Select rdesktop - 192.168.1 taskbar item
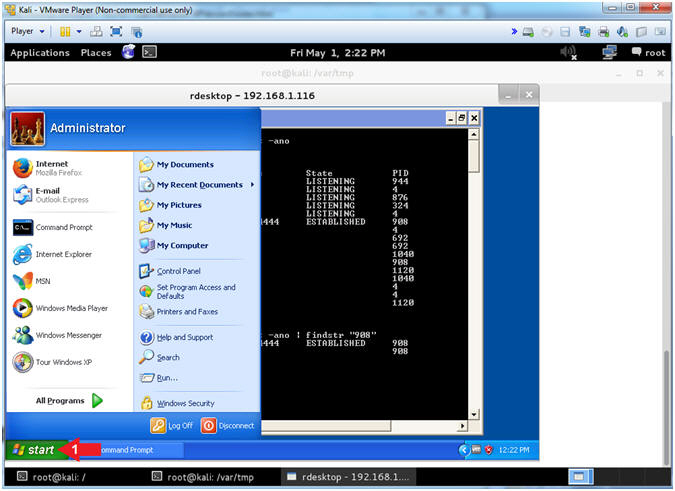 click(349, 477)
